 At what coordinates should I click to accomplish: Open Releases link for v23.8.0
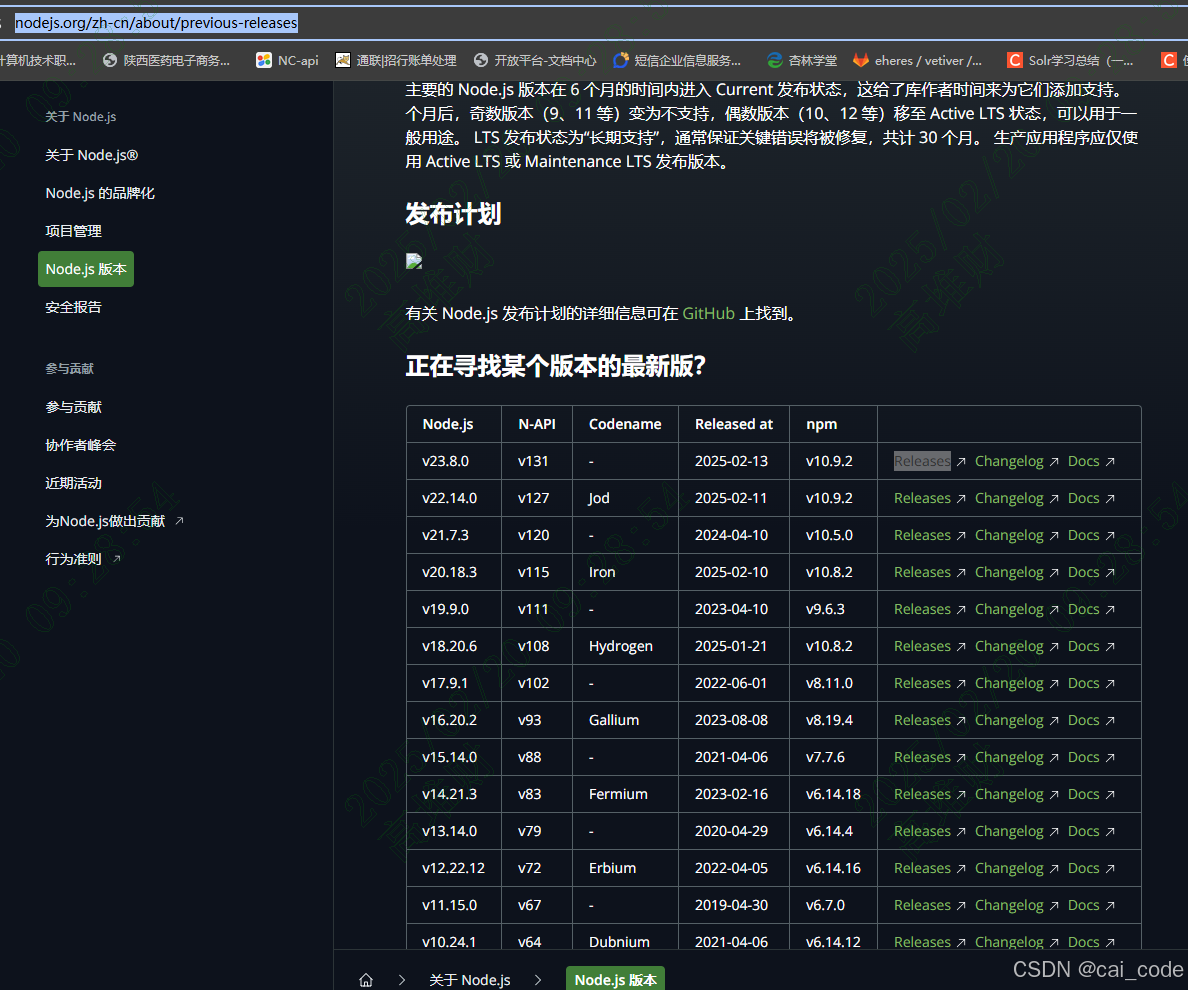pos(922,461)
